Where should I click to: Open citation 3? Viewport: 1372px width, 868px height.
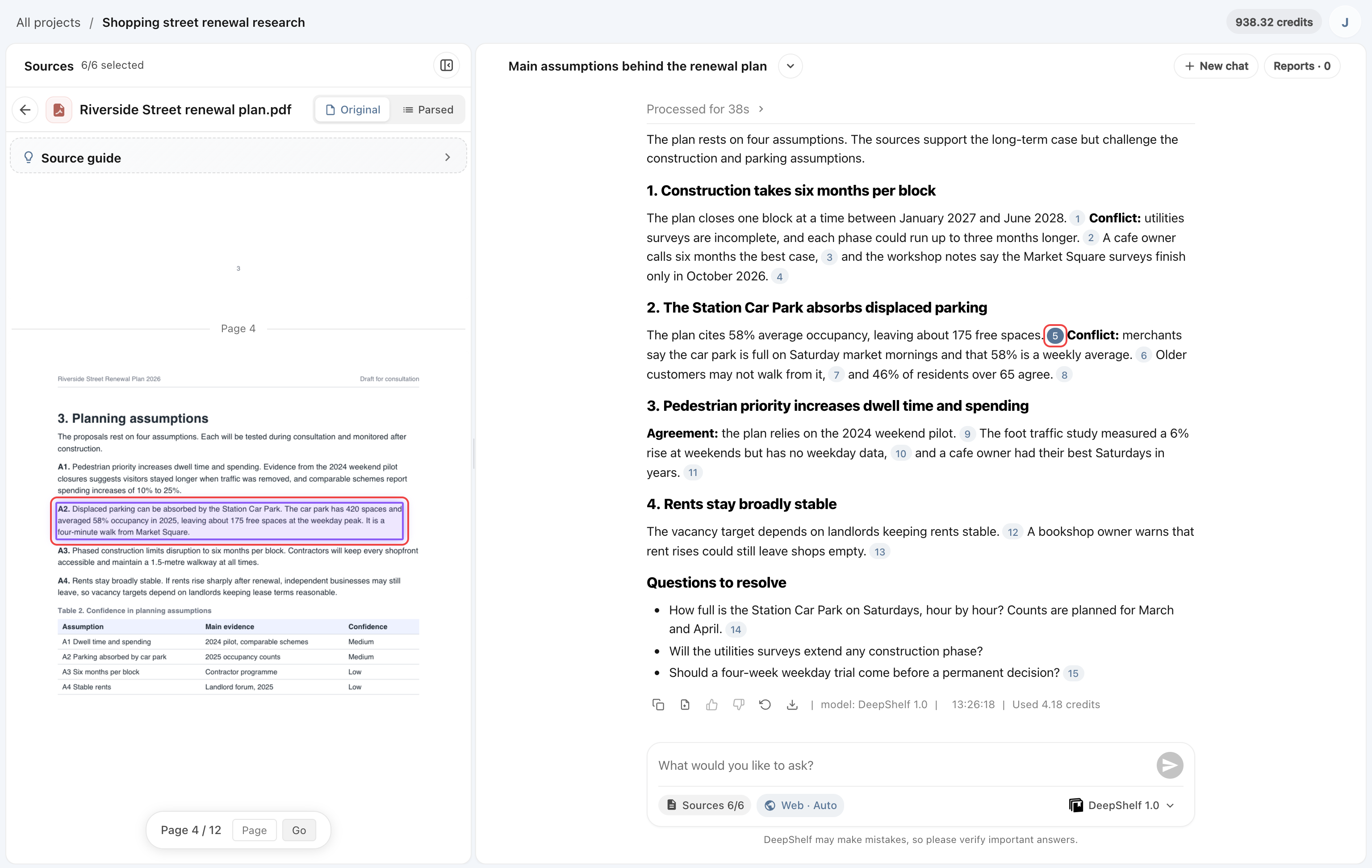[x=829, y=258]
